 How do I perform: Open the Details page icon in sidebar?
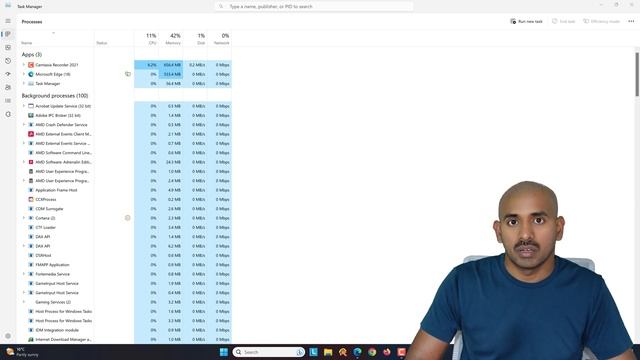[8, 101]
